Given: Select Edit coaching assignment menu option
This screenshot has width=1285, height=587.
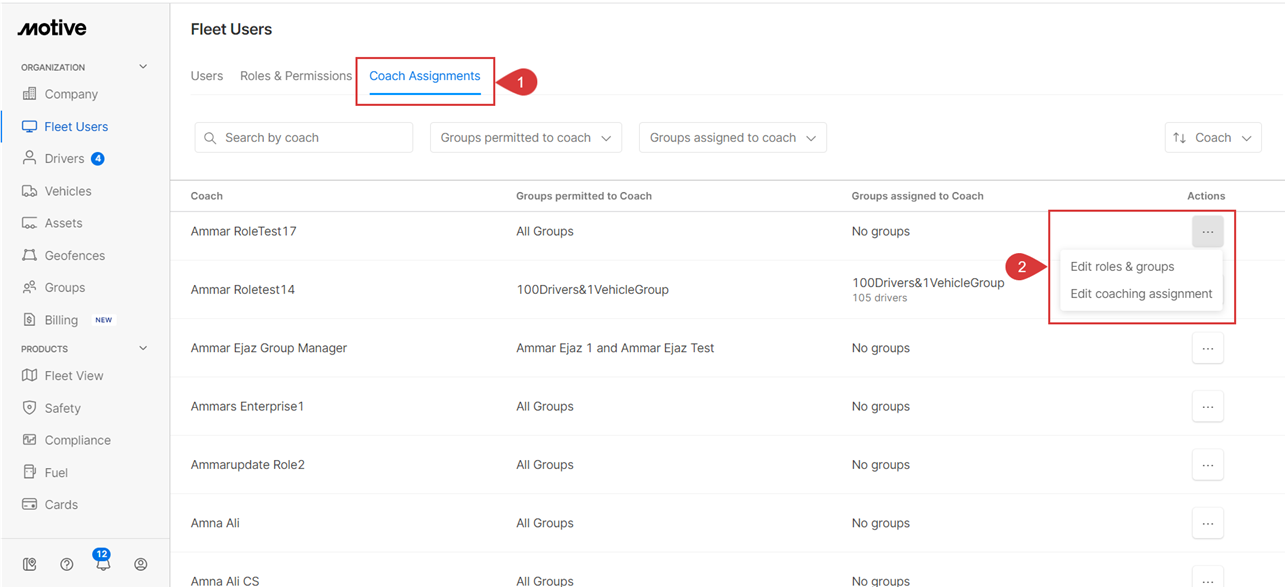Looking at the screenshot, I should [x=1141, y=294].
